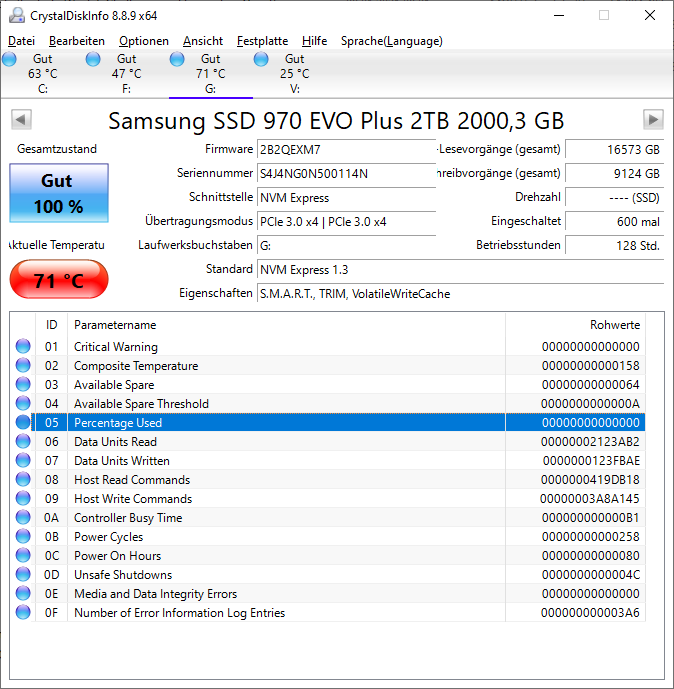
Task: Click the Firmware field 2B2QEXM7
Action: pyautogui.click(x=346, y=149)
